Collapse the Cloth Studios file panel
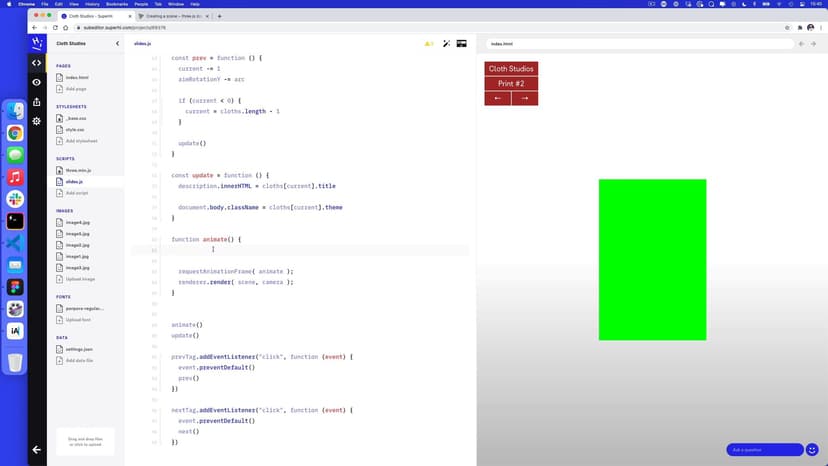The height and width of the screenshot is (466, 828). coord(117,44)
